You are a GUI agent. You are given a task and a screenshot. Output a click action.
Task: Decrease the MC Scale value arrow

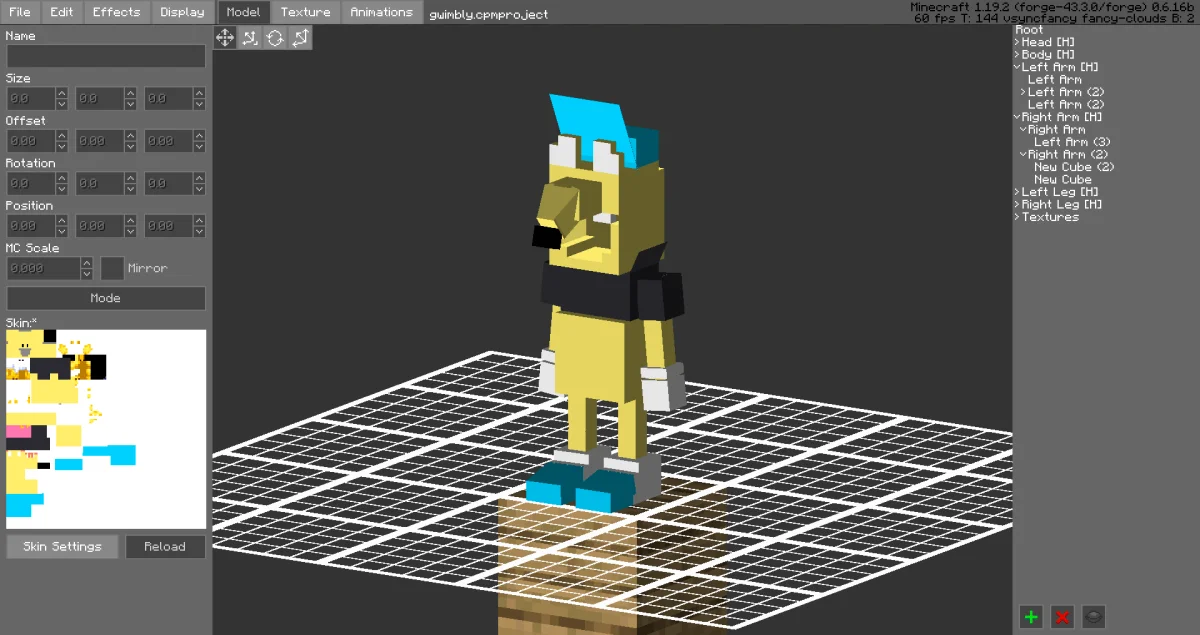[x=87, y=274]
